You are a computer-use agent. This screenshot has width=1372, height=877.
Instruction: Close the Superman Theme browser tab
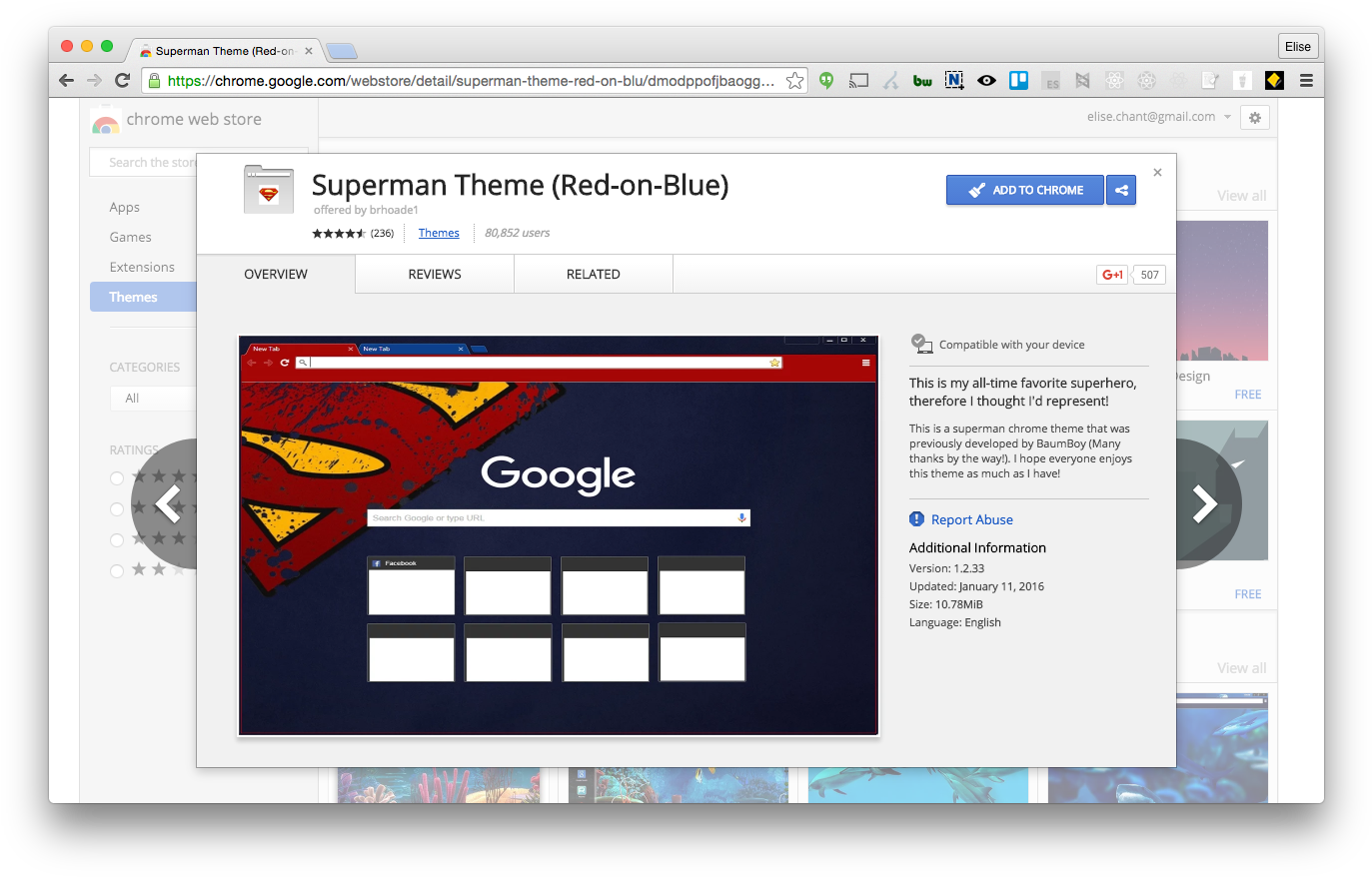309,51
